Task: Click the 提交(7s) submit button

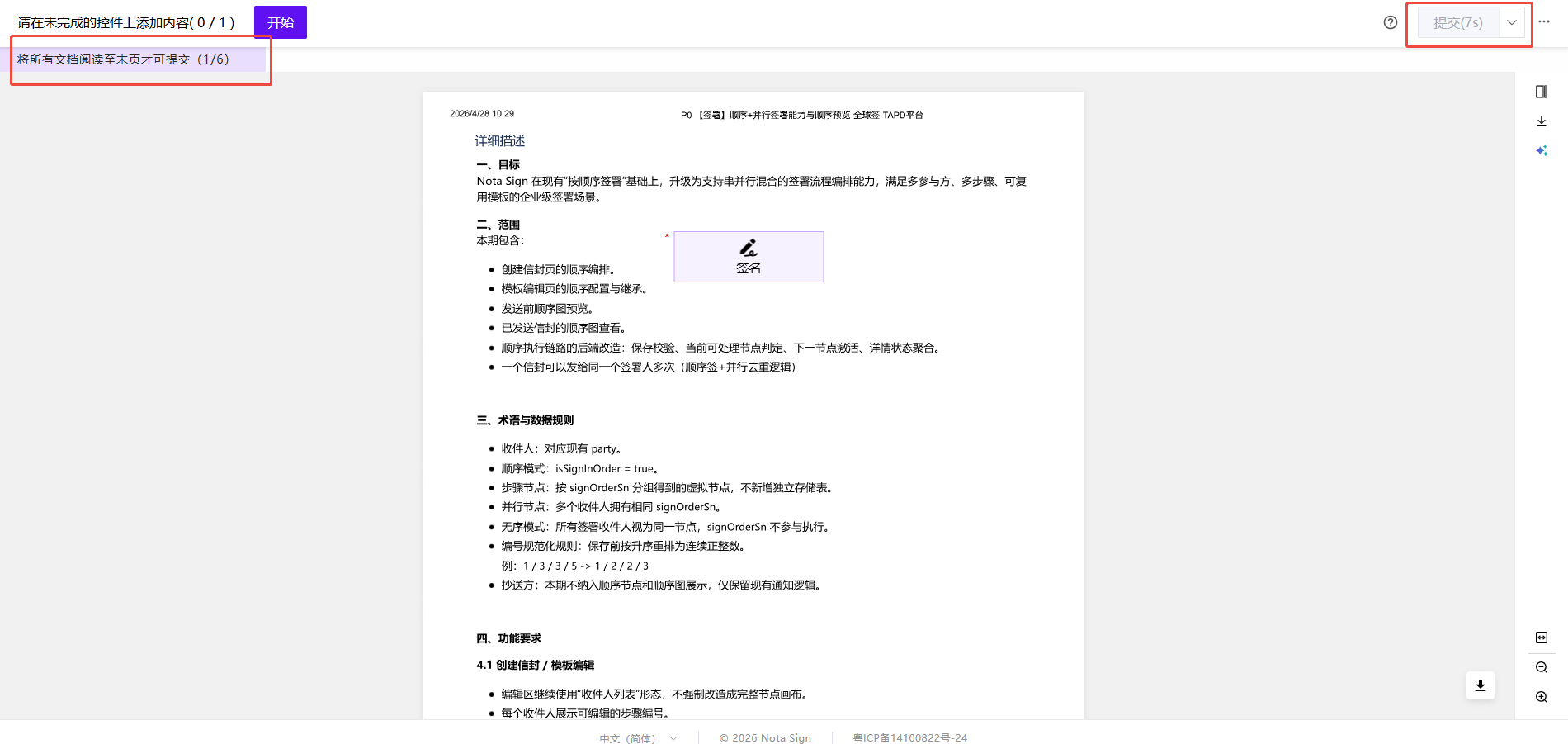Action: [1458, 22]
